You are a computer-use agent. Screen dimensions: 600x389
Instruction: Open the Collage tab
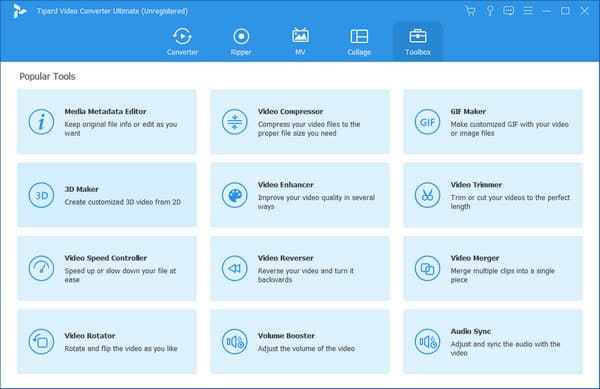click(359, 42)
